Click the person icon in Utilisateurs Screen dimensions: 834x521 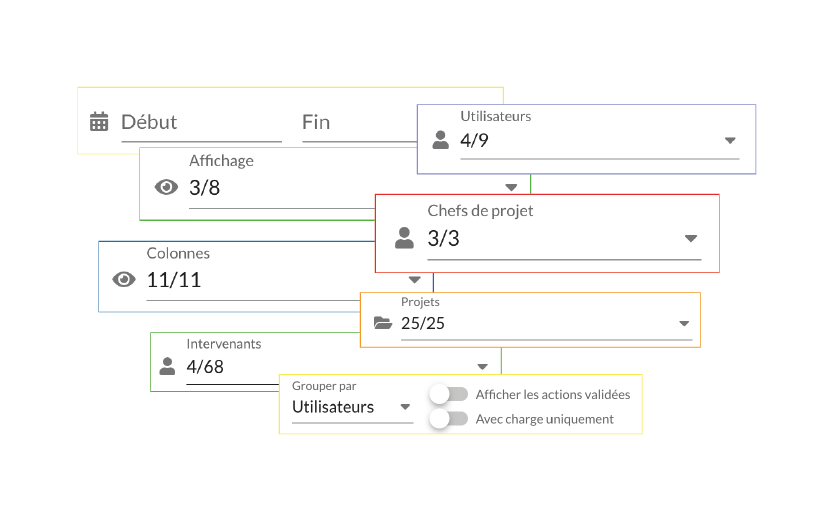coord(440,140)
